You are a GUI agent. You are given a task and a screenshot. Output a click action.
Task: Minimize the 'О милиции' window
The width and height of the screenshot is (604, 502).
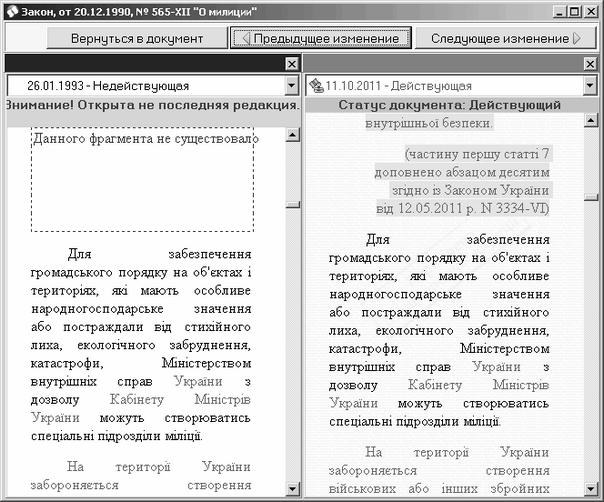coord(560,12)
